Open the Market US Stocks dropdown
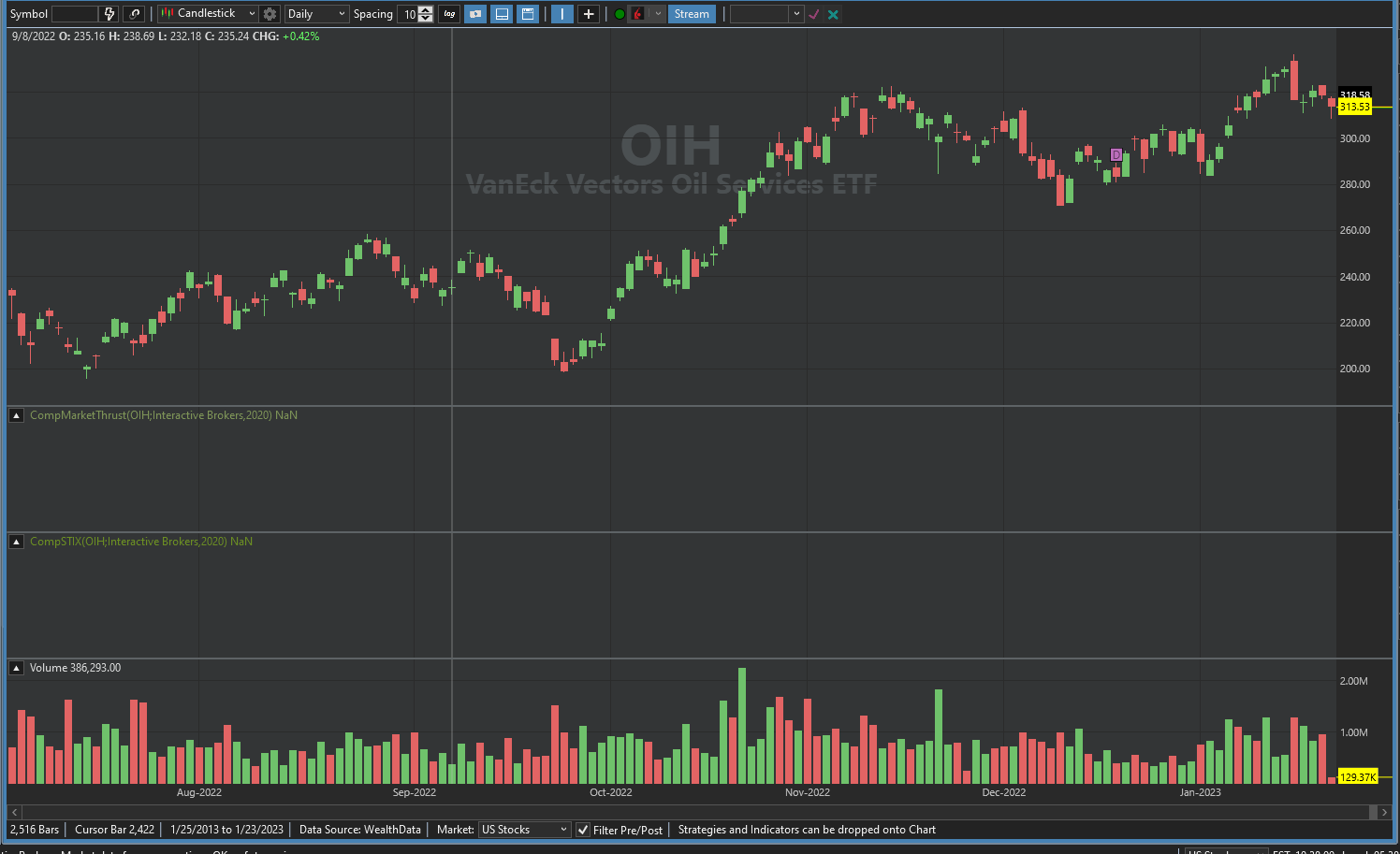The height and width of the screenshot is (854, 1400). tap(524, 830)
